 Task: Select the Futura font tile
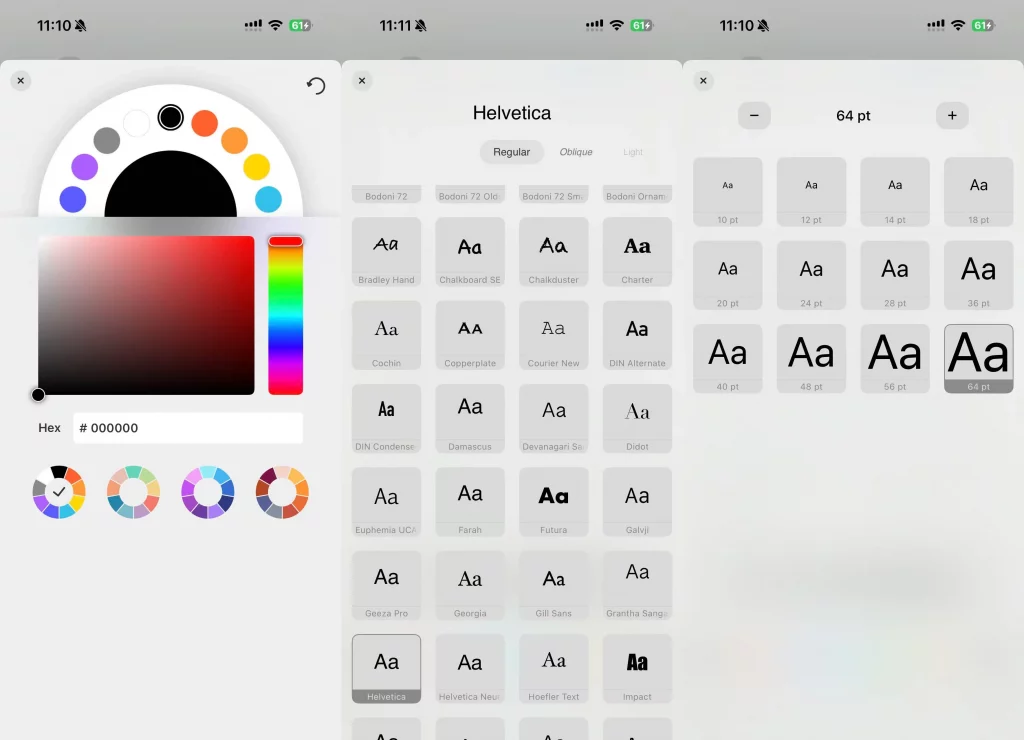coord(554,502)
